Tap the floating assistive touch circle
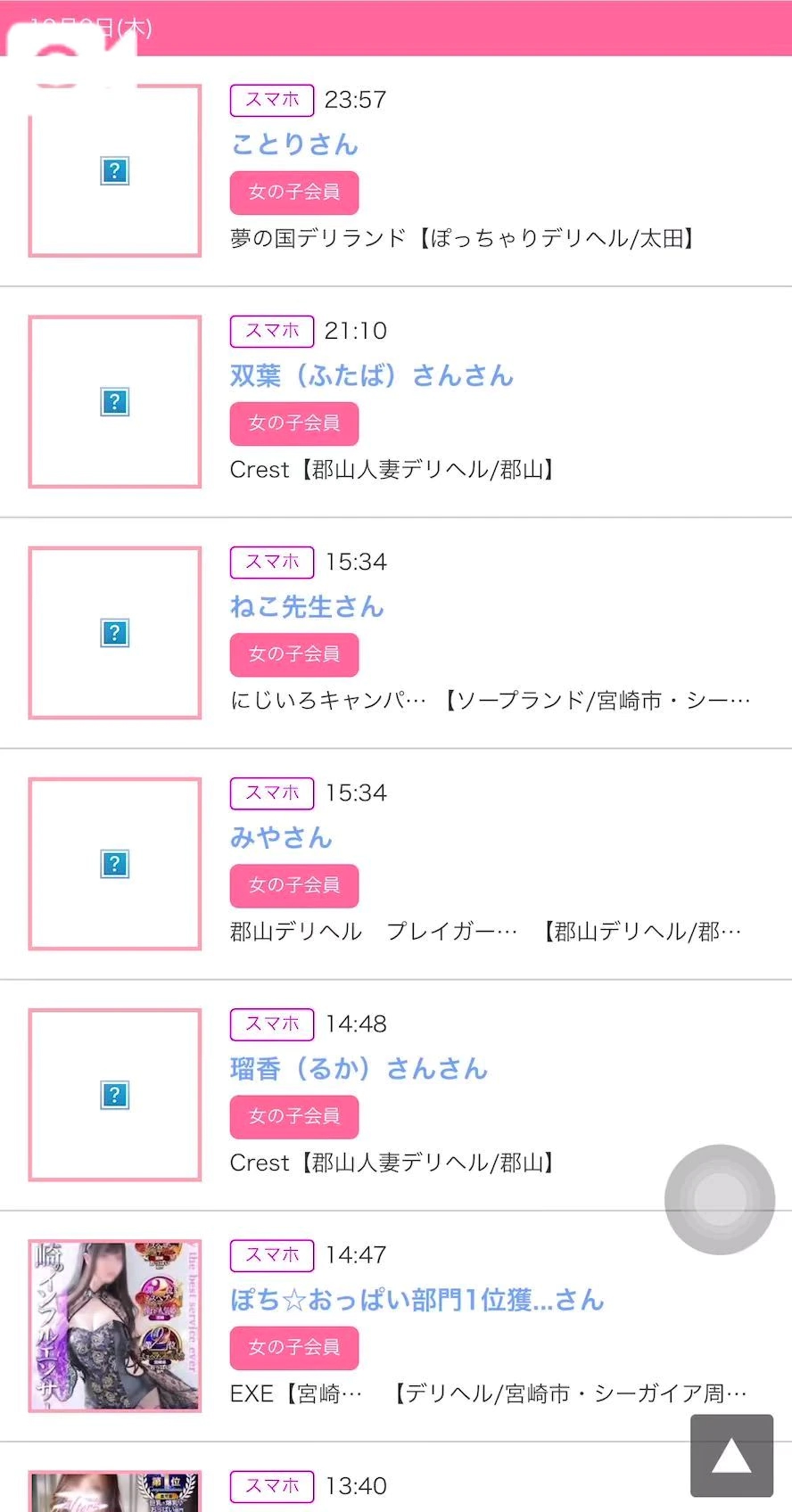The width and height of the screenshot is (792, 1512). [720, 1199]
